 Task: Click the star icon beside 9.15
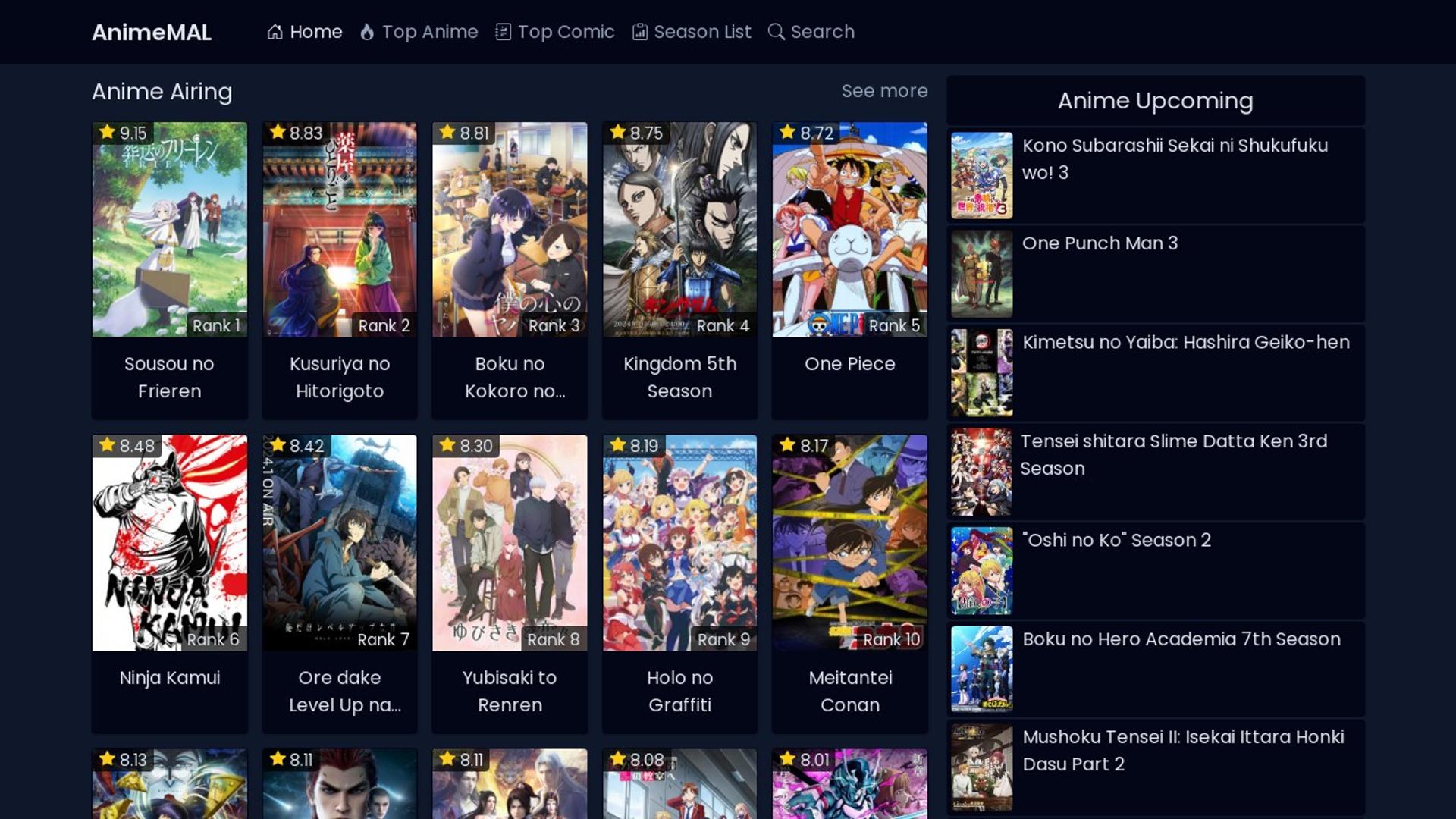[107, 132]
